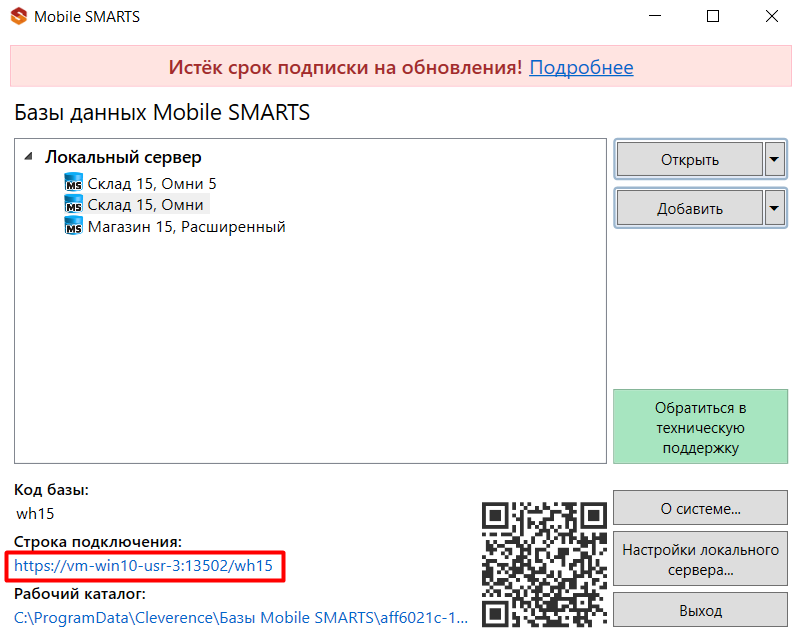Collapse the Локальный сервер tree node
The width and height of the screenshot is (802, 640).
coord(29,157)
